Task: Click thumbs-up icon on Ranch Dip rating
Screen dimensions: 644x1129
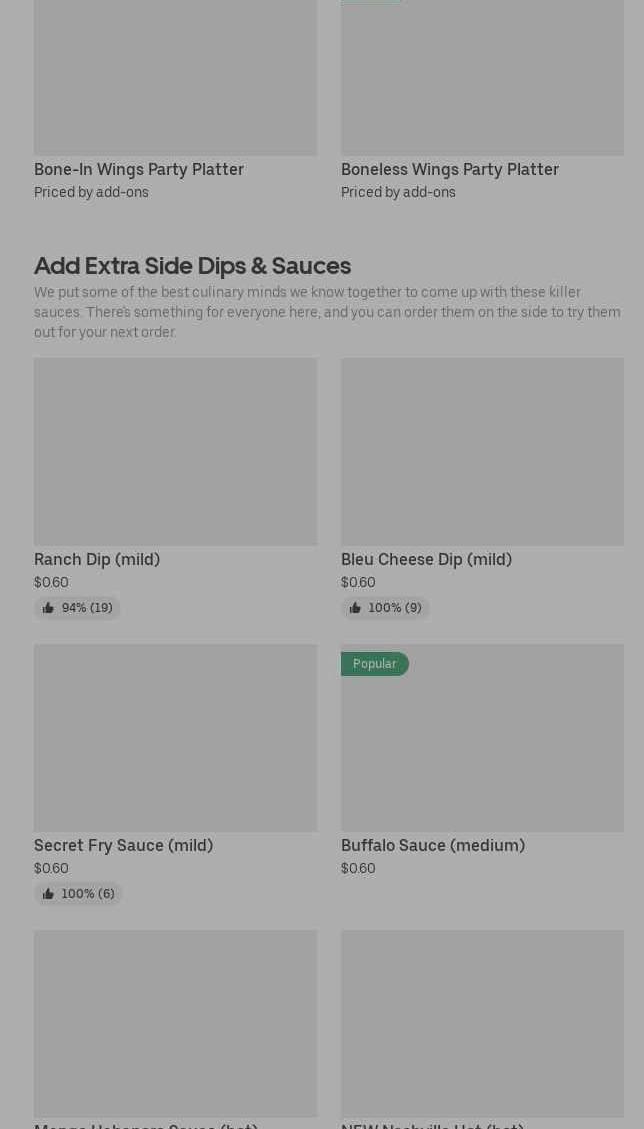Action: pyautogui.click(x=48, y=608)
